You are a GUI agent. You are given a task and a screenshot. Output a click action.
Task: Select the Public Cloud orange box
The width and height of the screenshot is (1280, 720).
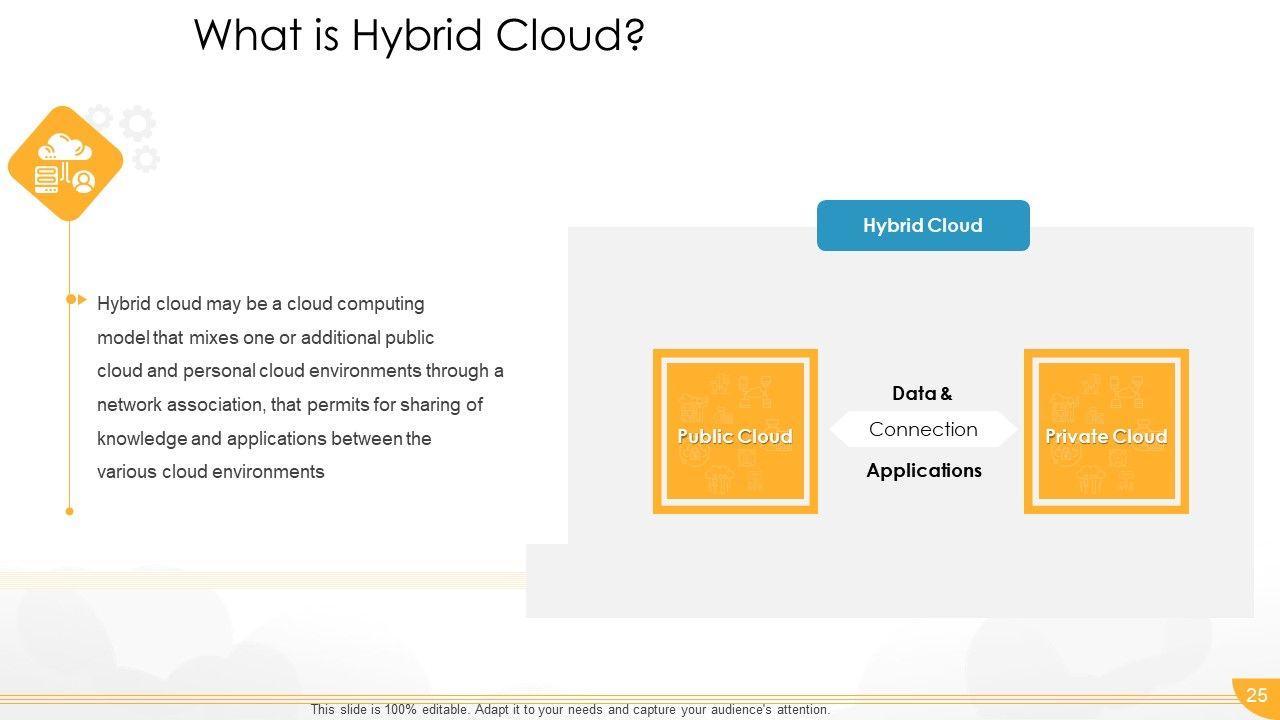click(x=735, y=431)
